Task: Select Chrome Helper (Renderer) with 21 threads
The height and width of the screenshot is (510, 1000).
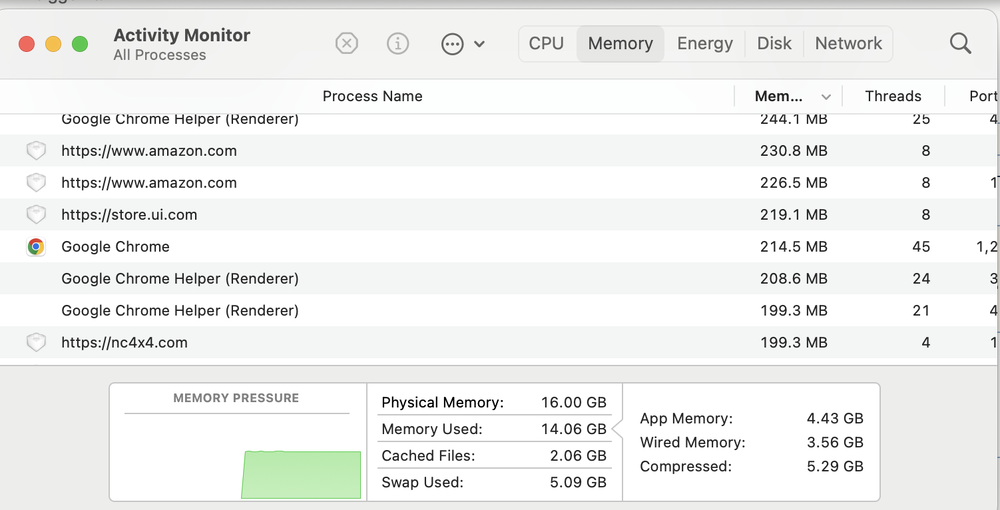Action: pos(180,310)
